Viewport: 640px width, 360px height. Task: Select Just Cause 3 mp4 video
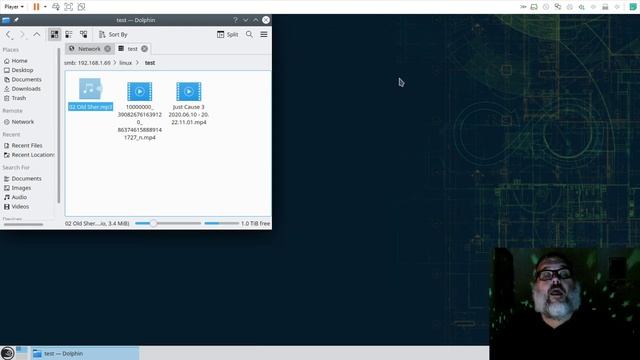pos(189,103)
